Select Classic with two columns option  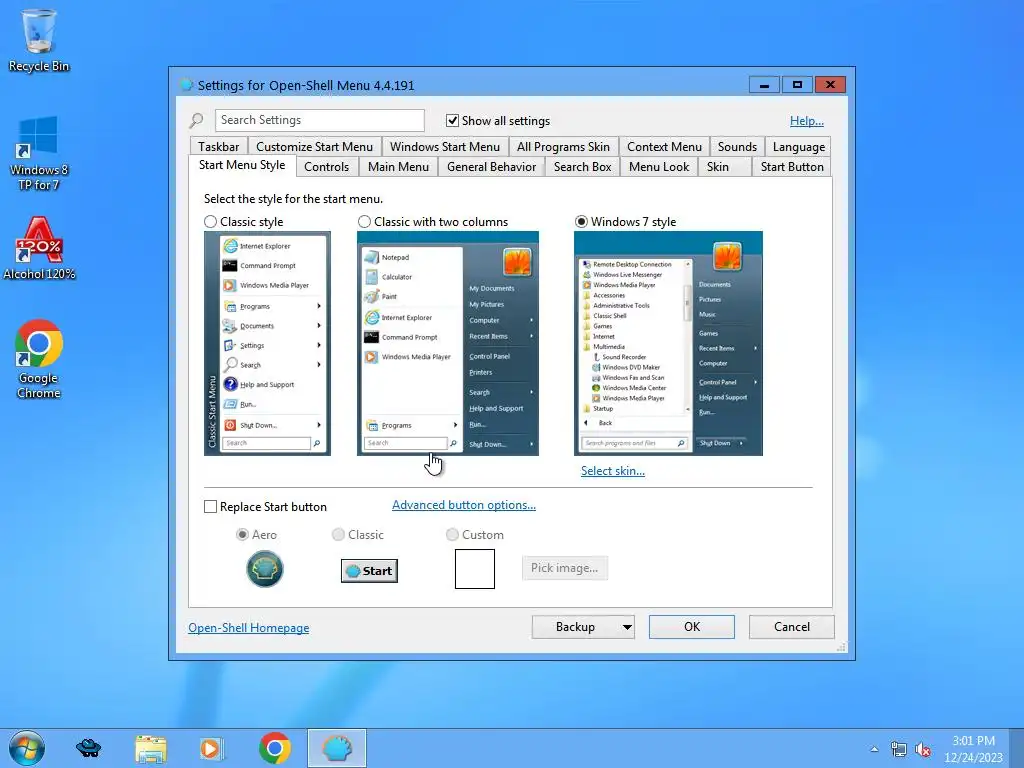(x=364, y=221)
